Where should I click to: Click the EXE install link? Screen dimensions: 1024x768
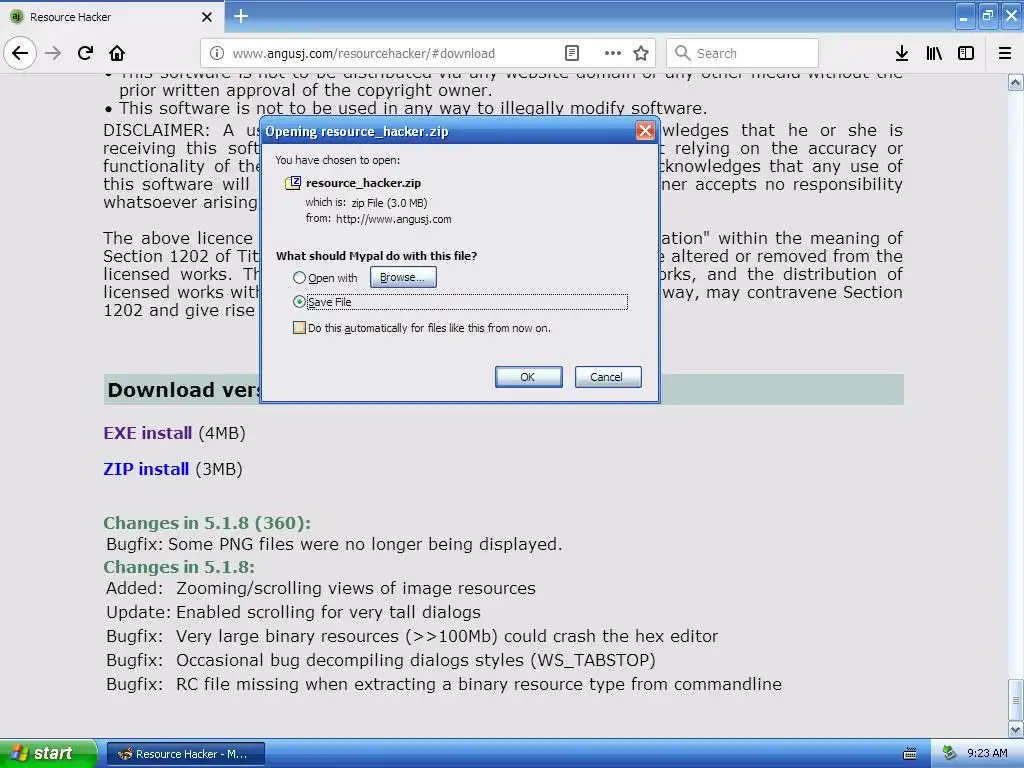(148, 433)
